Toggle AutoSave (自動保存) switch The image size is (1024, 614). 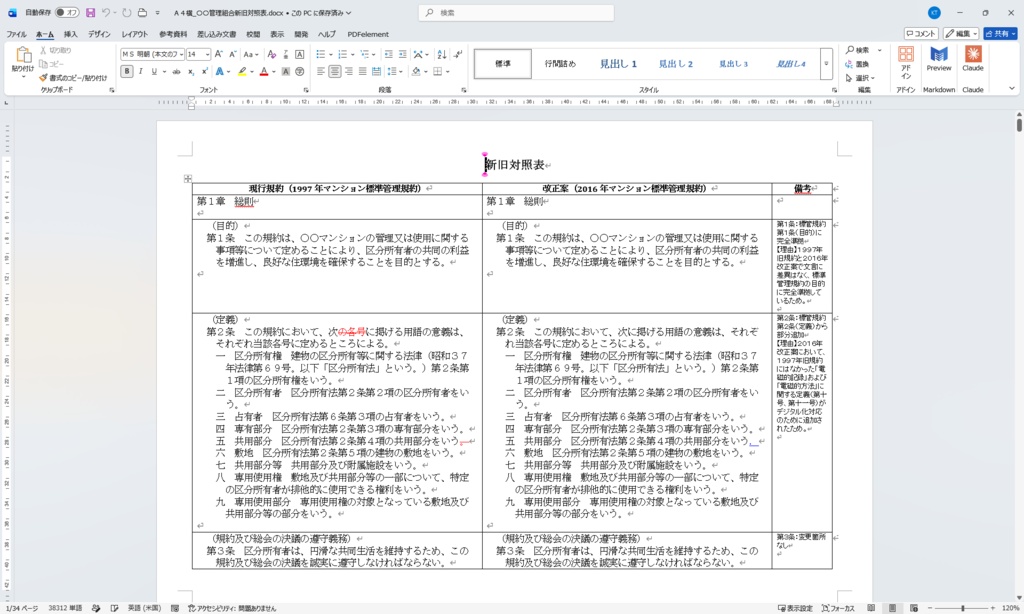[67, 12]
